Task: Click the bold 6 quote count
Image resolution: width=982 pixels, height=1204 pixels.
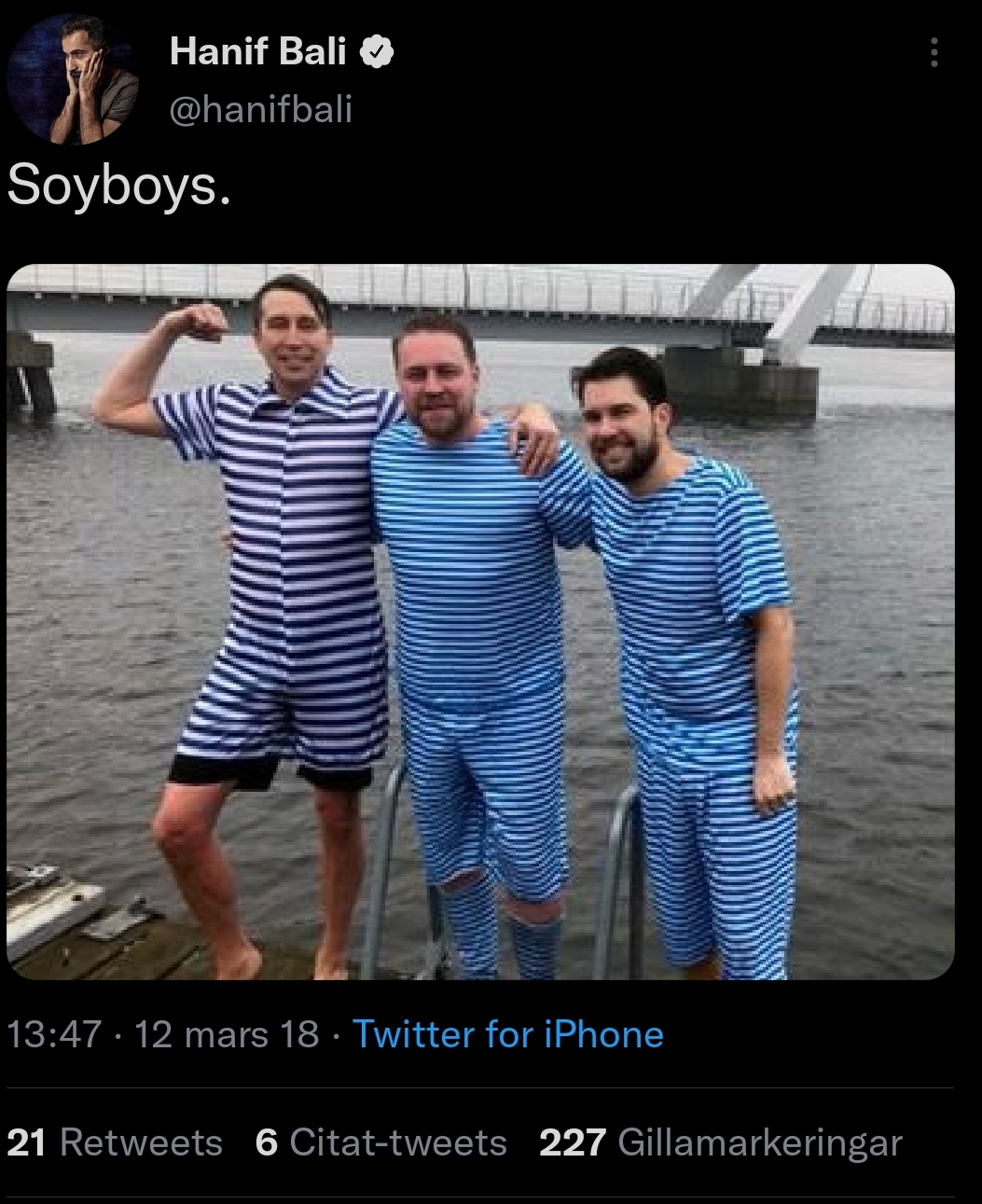Action: (x=267, y=1142)
